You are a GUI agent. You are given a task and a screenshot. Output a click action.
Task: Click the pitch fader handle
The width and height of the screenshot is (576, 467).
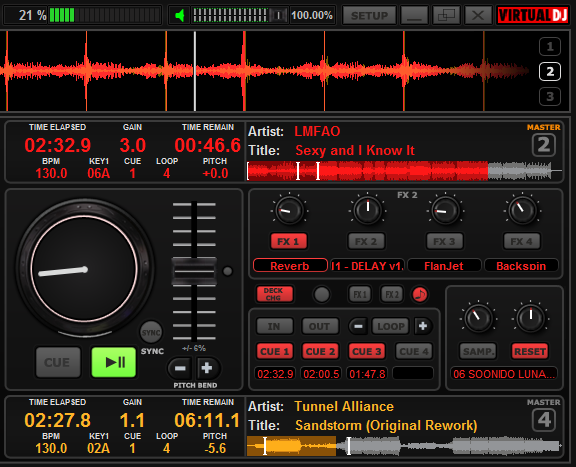pyautogui.click(x=194, y=272)
